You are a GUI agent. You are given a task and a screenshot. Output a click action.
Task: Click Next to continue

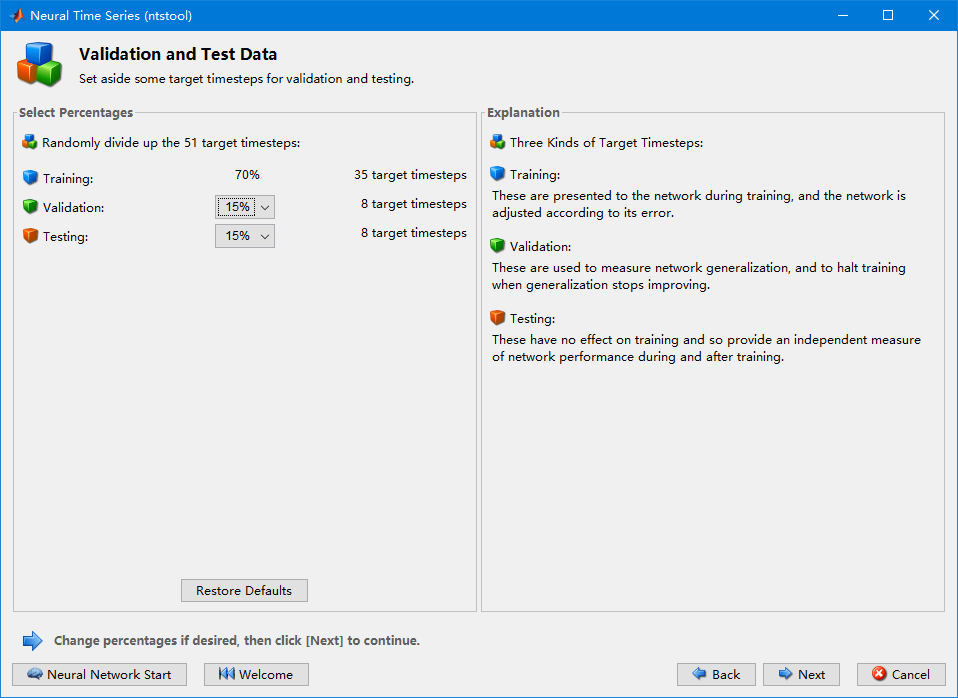[x=802, y=674]
